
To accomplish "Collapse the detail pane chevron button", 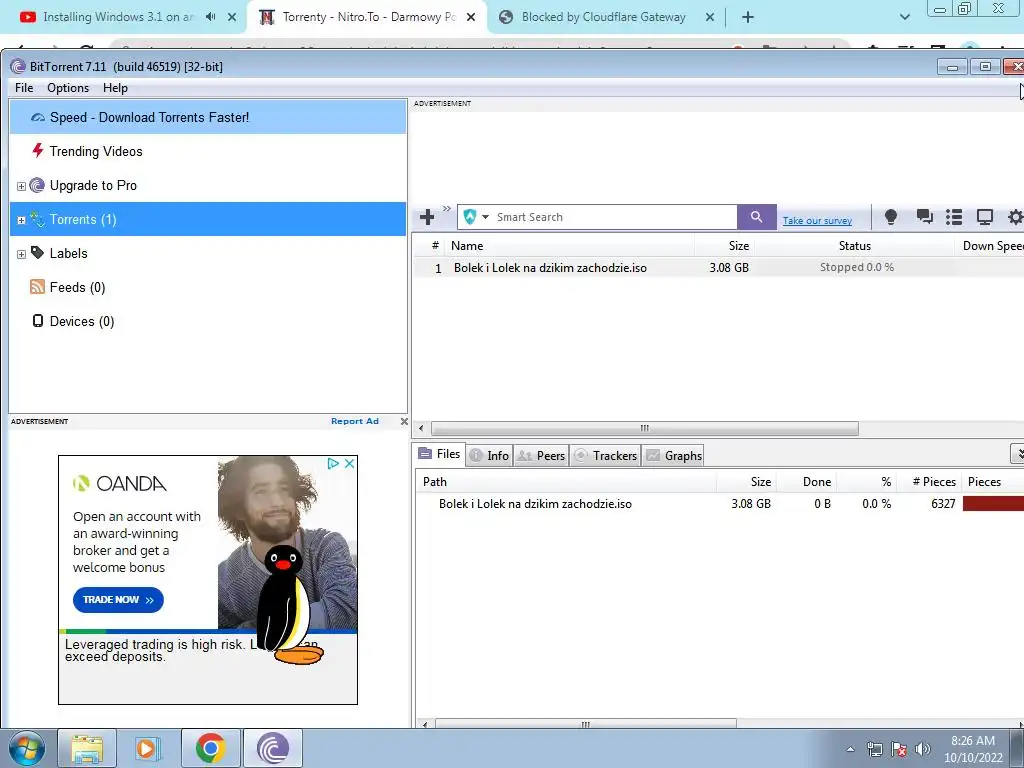I will click(x=1017, y=453).
